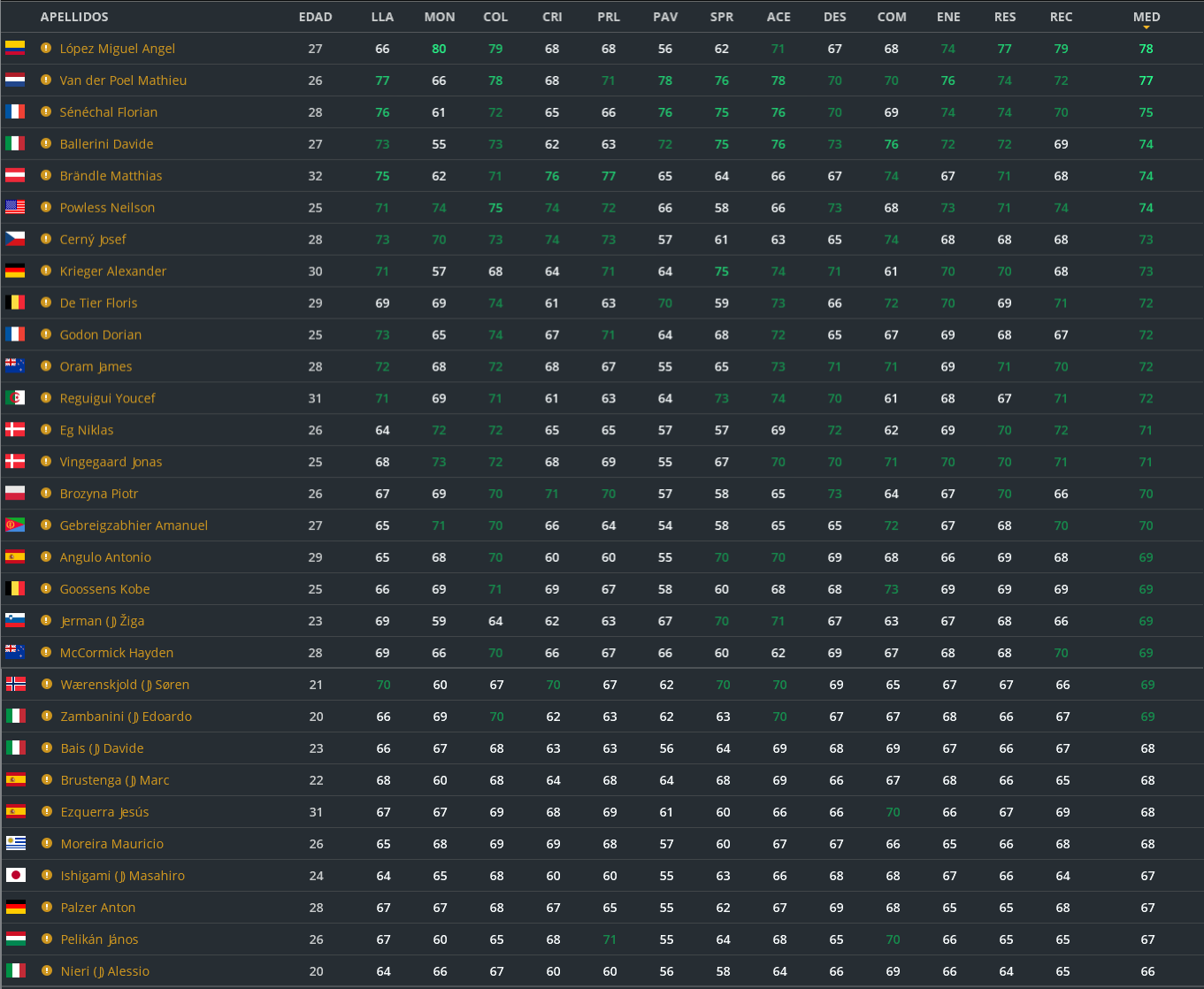Sort riders by MON column header

coord(440,17)
